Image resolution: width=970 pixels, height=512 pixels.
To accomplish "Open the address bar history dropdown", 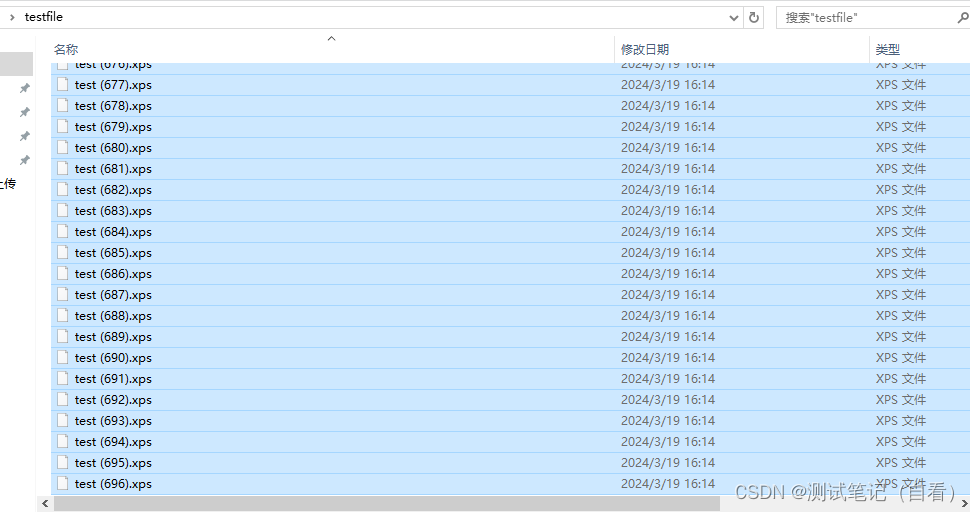I will click(734, 18).
